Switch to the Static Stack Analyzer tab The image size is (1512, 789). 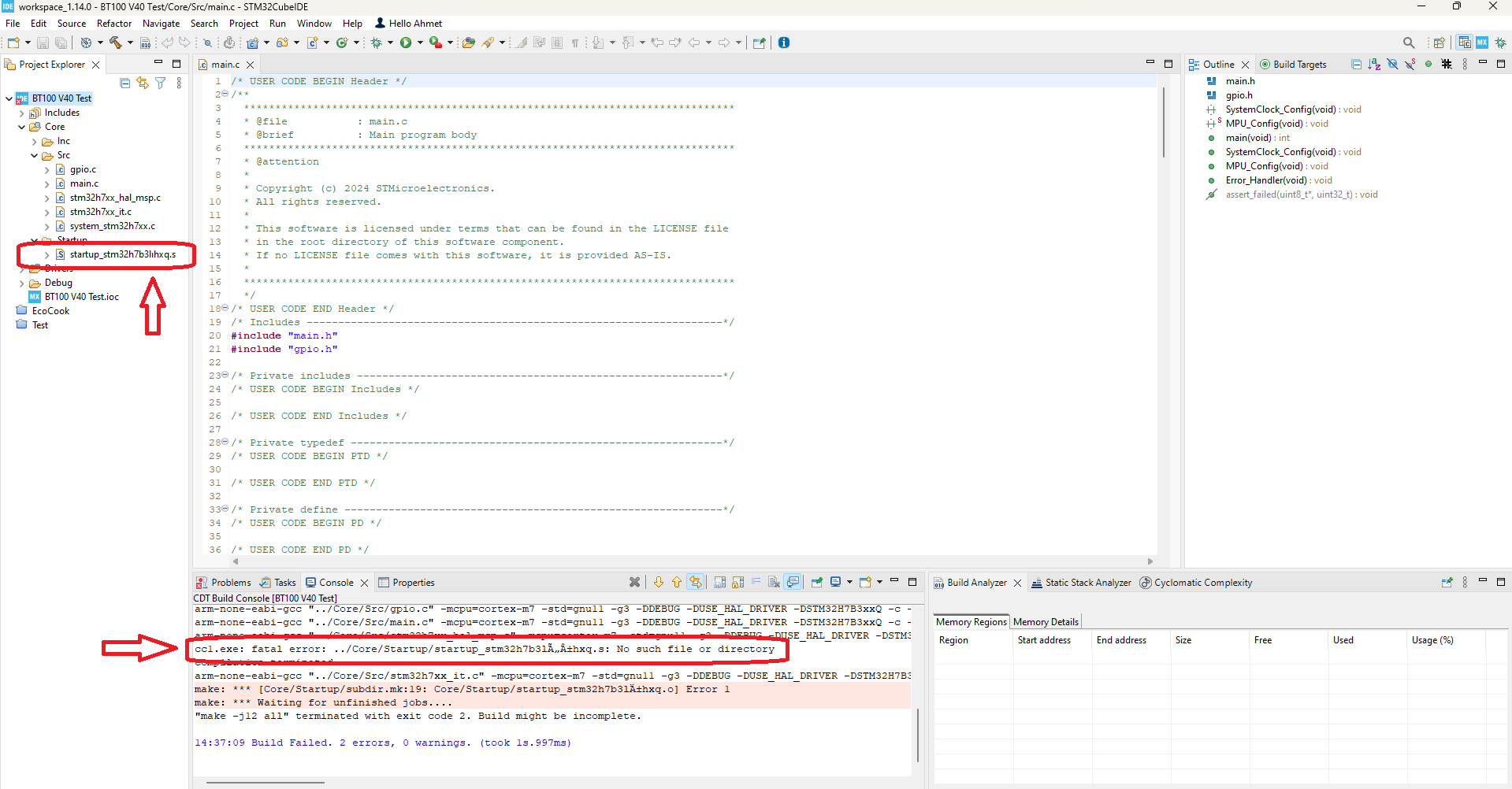tap(1087, 583)
